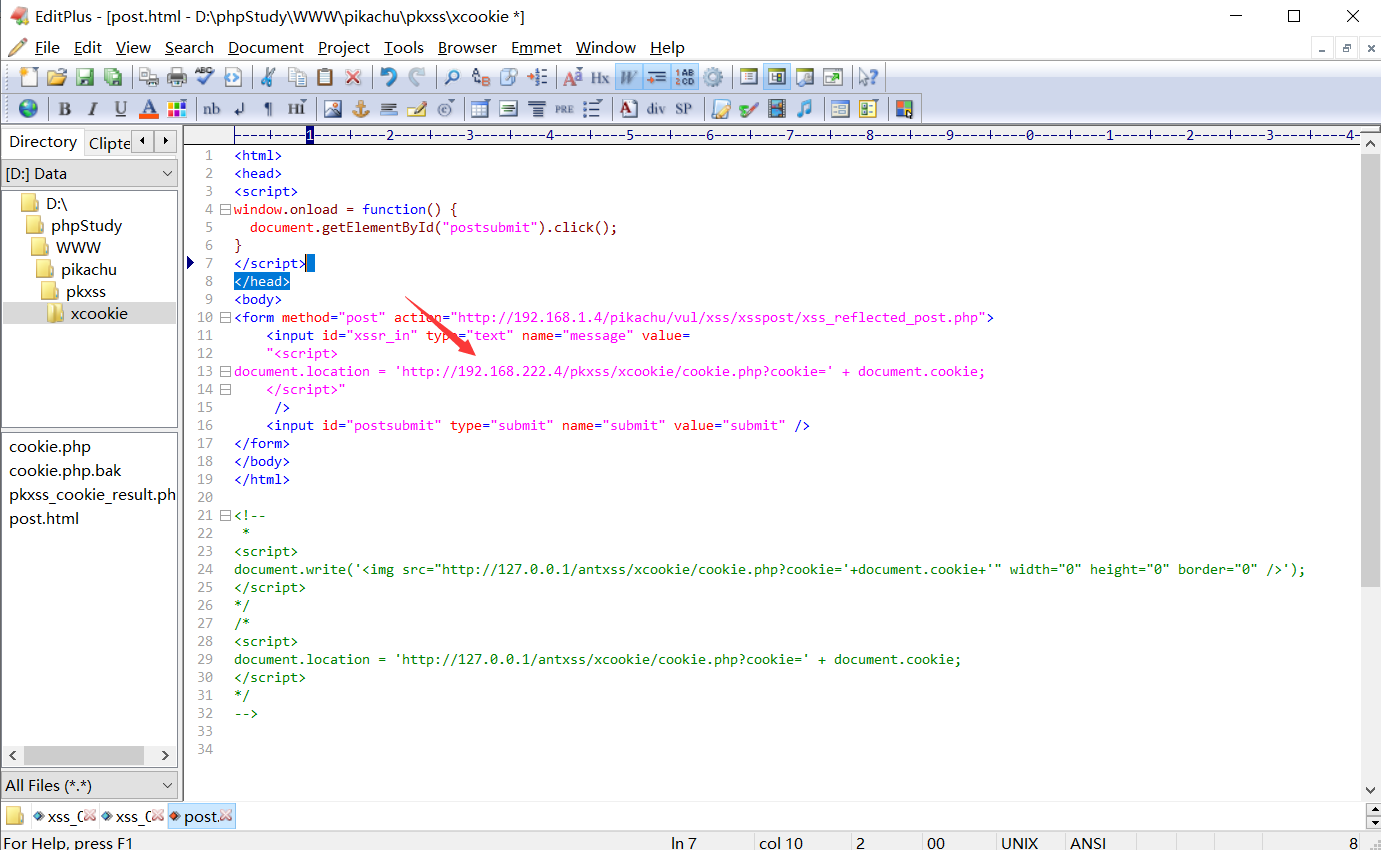The image size is (1381, 850).
Task: Click the context help pointer icon
Action: coord(869,77)
